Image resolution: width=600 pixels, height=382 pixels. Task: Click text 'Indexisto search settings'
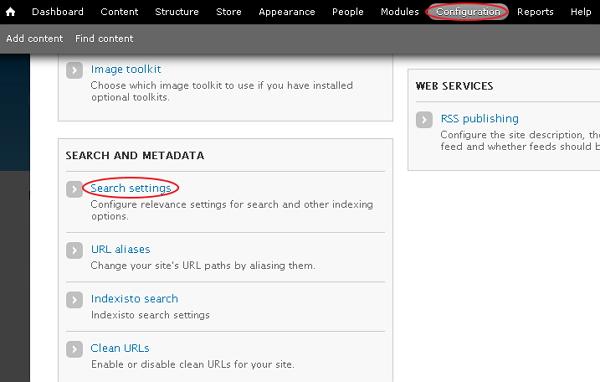click(150, 315)
